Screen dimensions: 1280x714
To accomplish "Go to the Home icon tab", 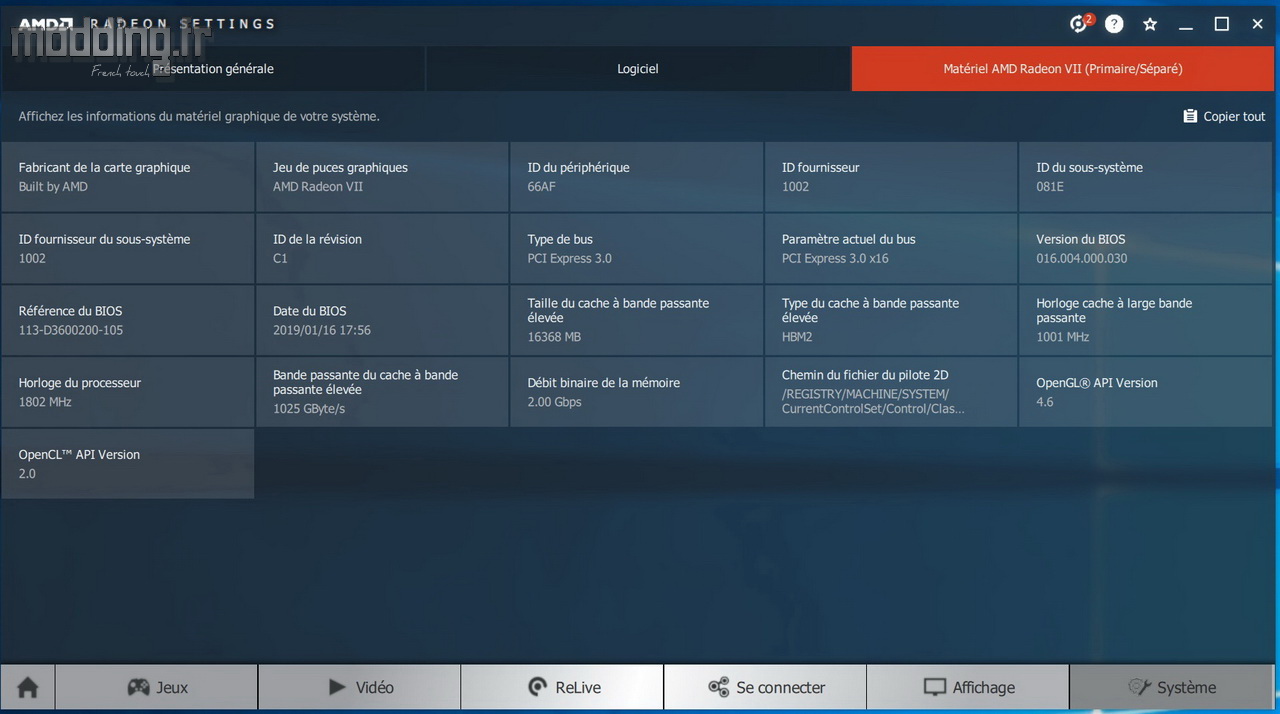I will [28, 687].
